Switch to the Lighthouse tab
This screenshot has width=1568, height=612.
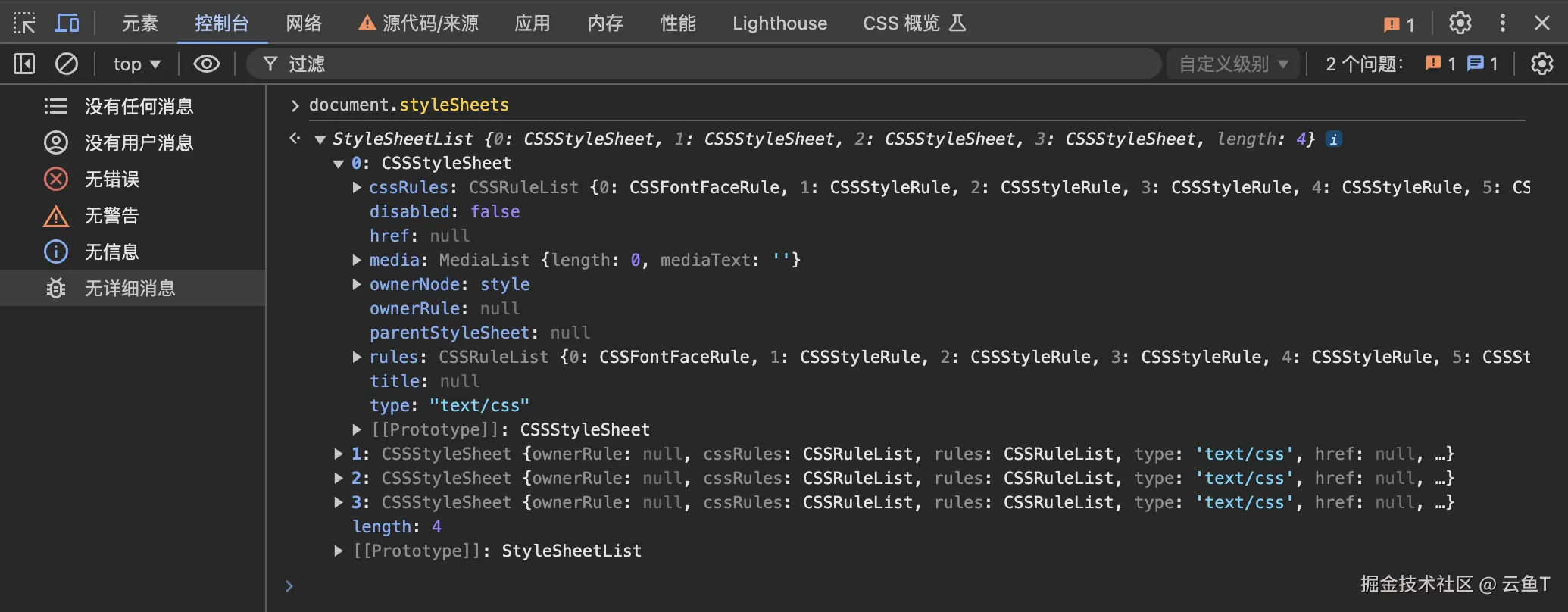pos(779,23)
